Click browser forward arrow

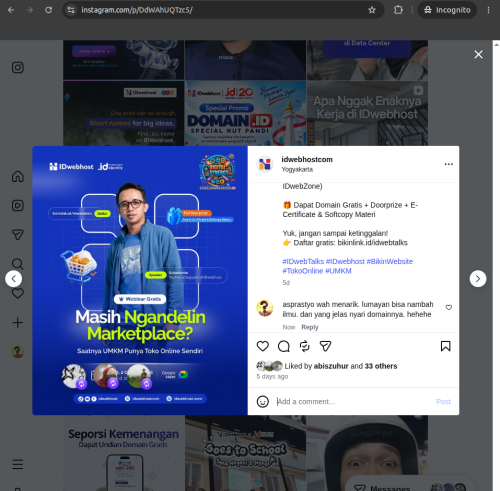pyautogui.click(x=30, y=10)
